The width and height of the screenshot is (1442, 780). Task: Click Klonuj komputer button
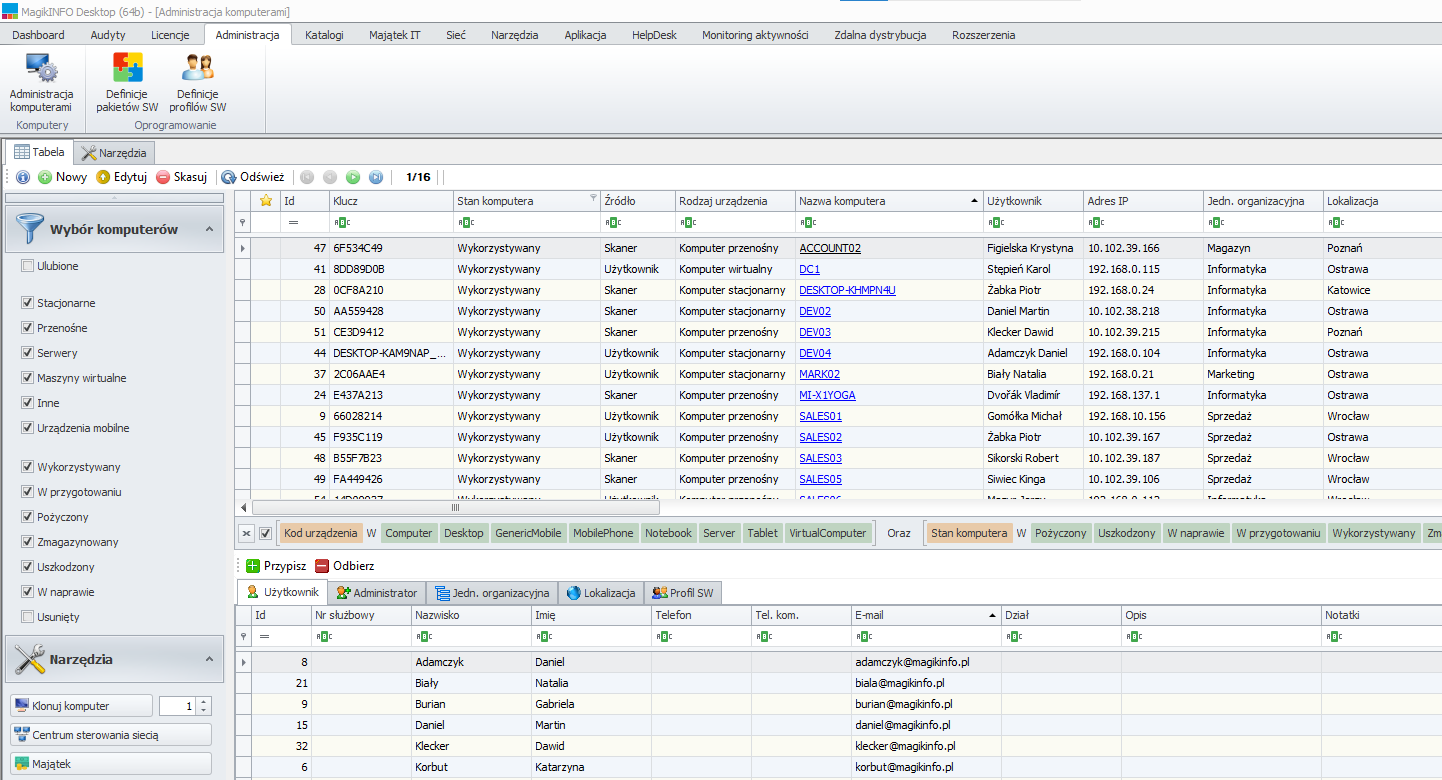(81, 706)
